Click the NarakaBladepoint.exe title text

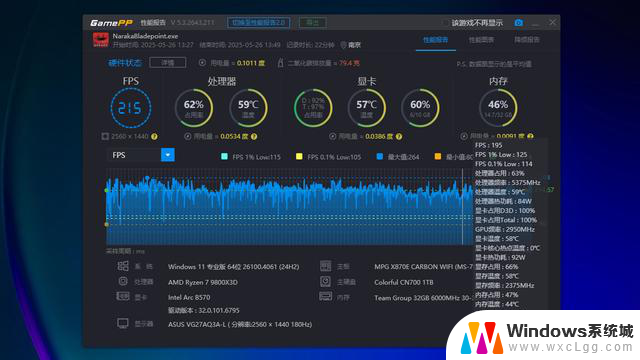click(x=145, y=36)
